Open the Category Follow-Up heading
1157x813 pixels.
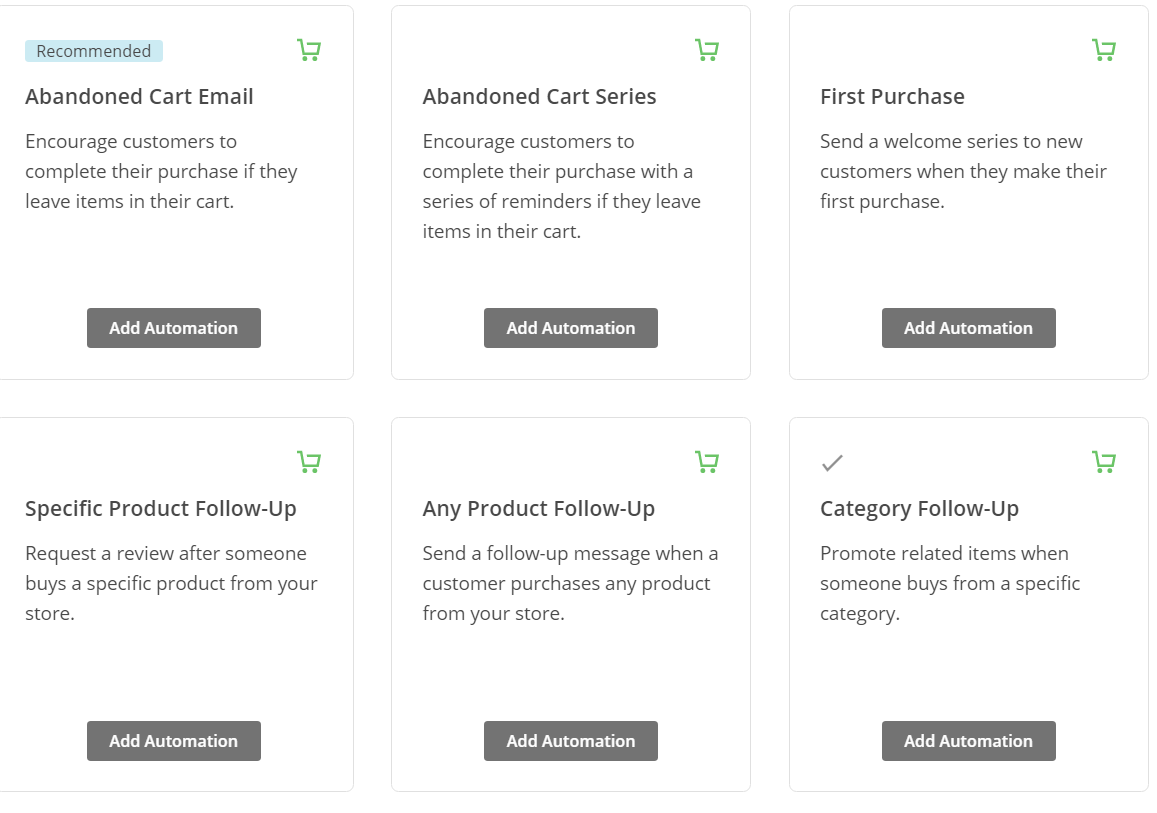(x=919, y=509)
